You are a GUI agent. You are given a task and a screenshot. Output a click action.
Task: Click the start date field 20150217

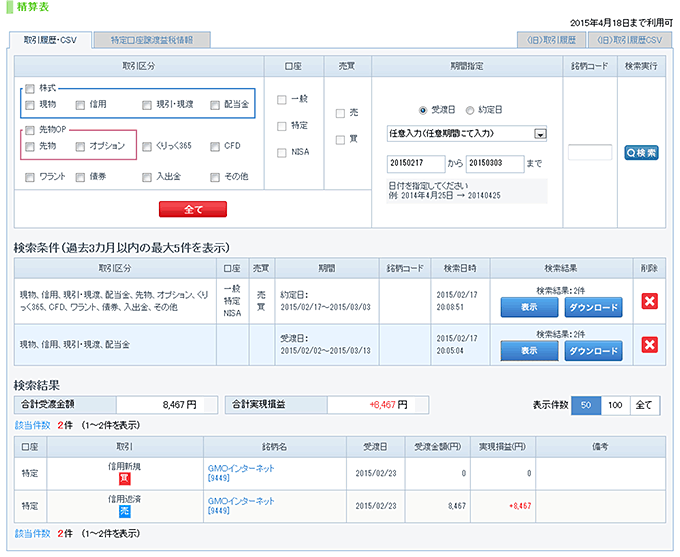coord(411,163)
